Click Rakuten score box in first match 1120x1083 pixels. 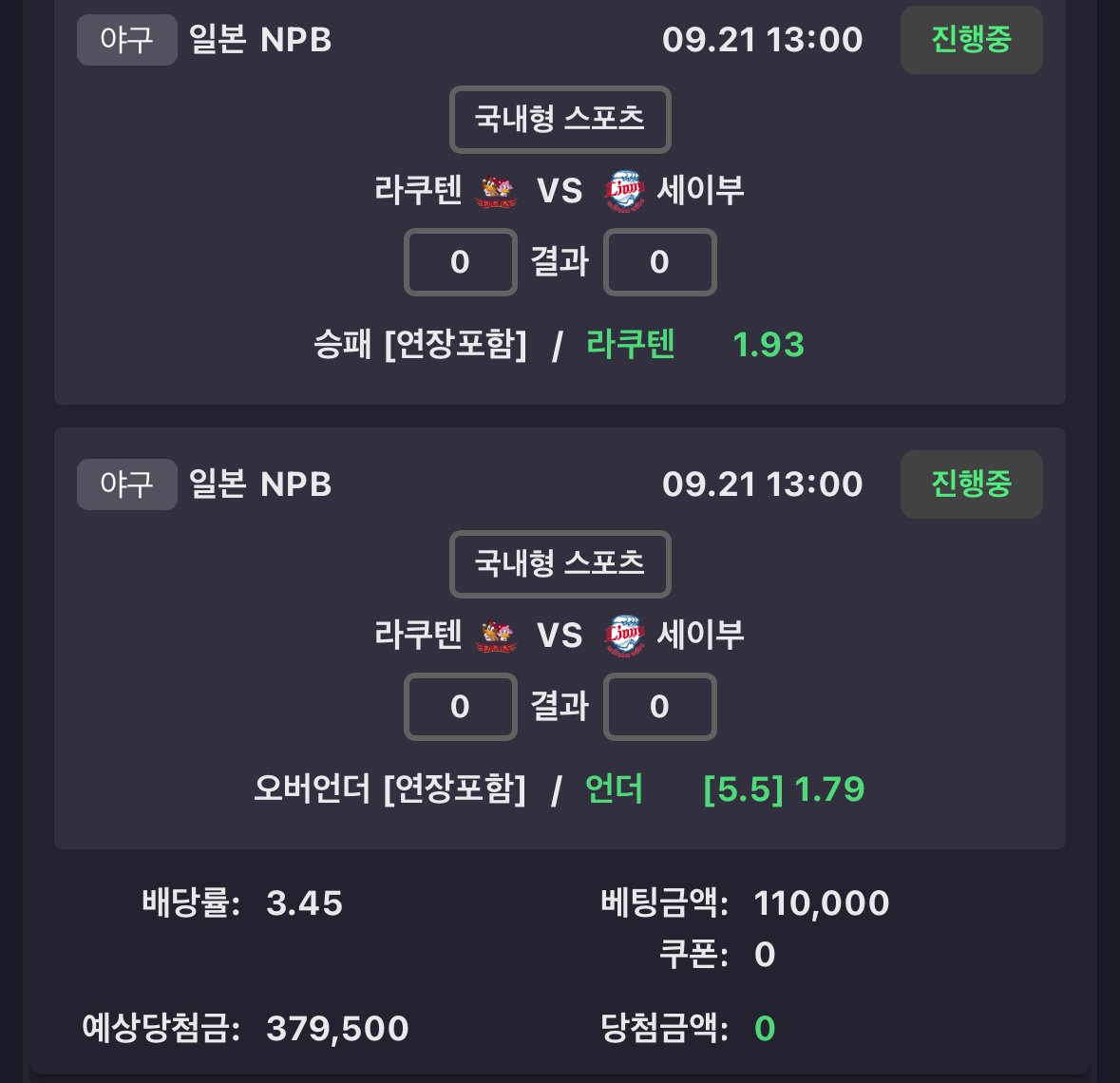(460, 262)
